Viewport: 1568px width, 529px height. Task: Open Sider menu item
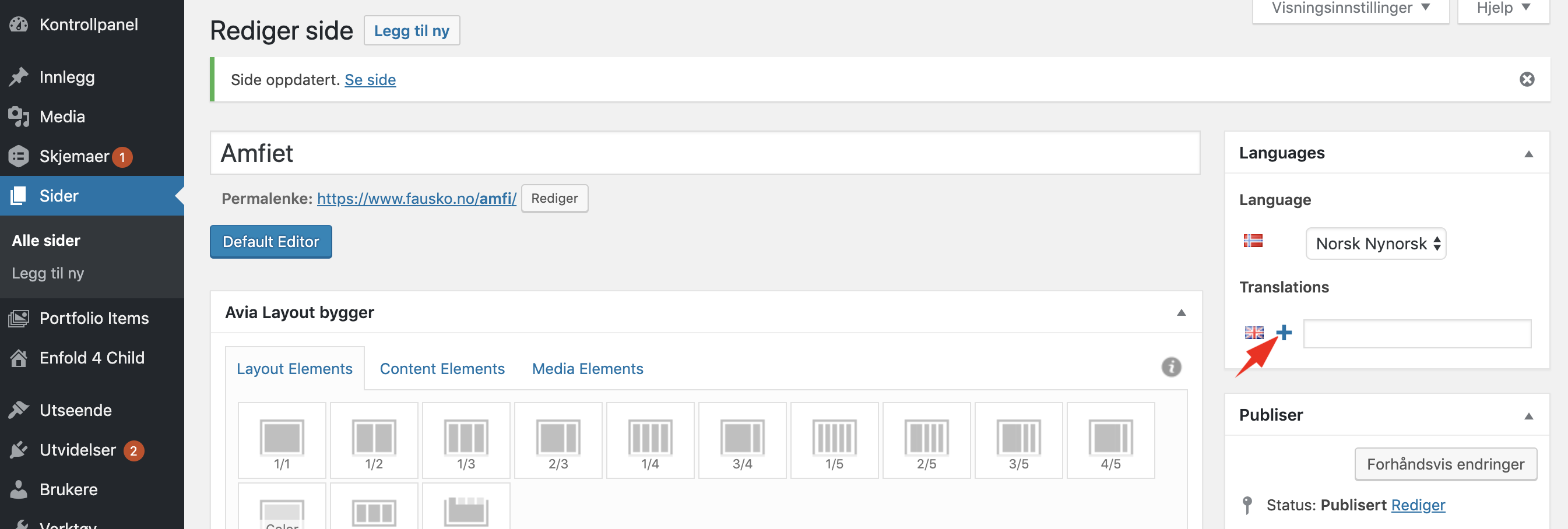[92, 196]
